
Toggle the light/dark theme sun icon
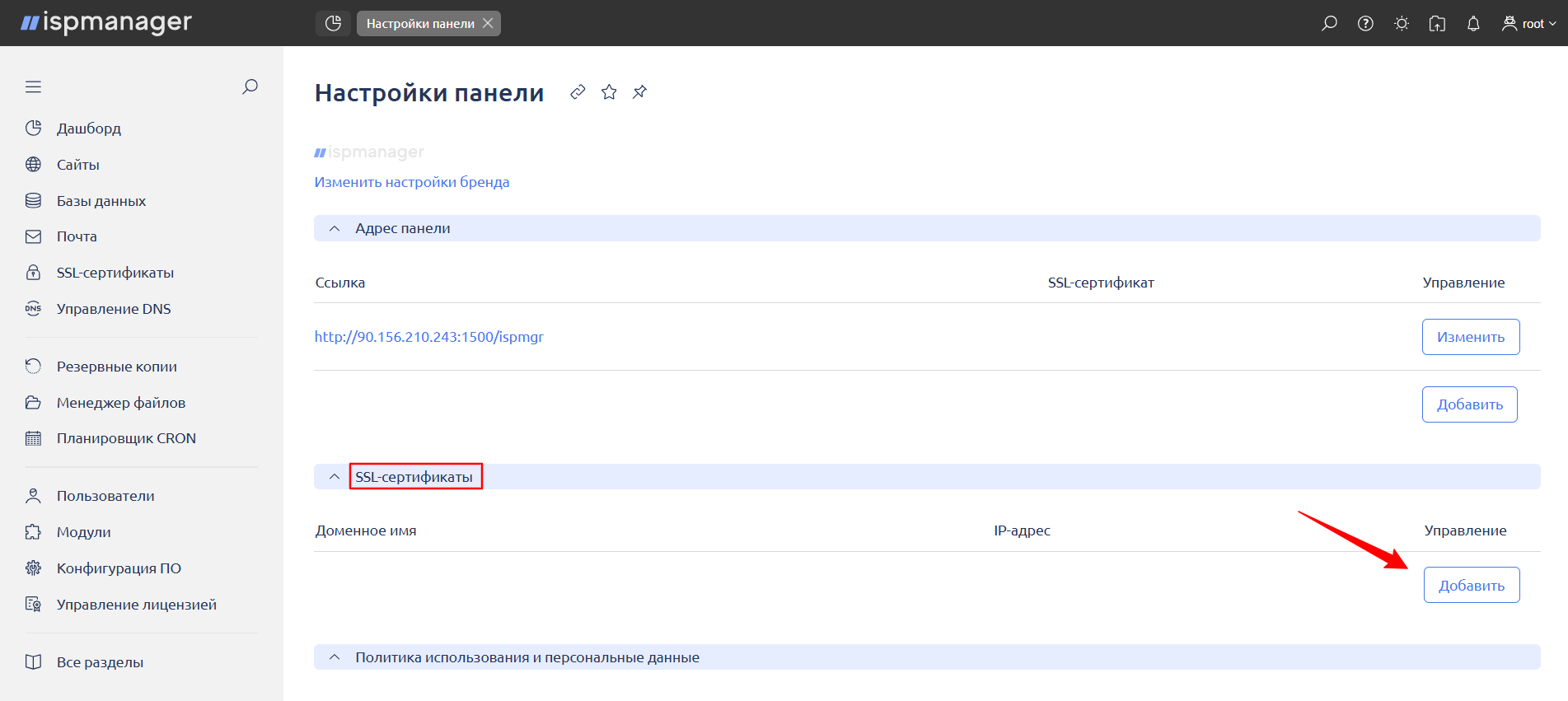(1402, 23)
